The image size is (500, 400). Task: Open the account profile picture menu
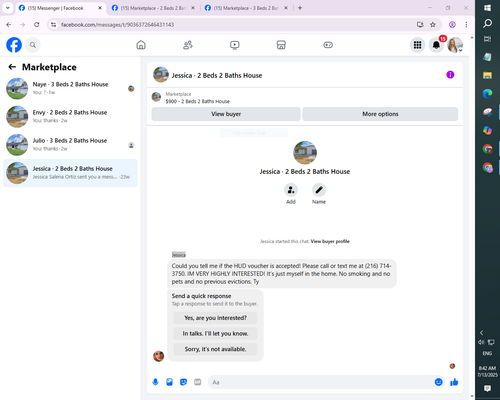click(x=455, y=45)
